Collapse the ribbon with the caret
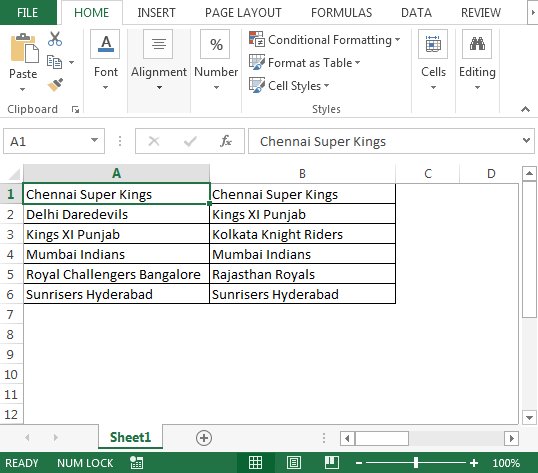 [525, 109]
